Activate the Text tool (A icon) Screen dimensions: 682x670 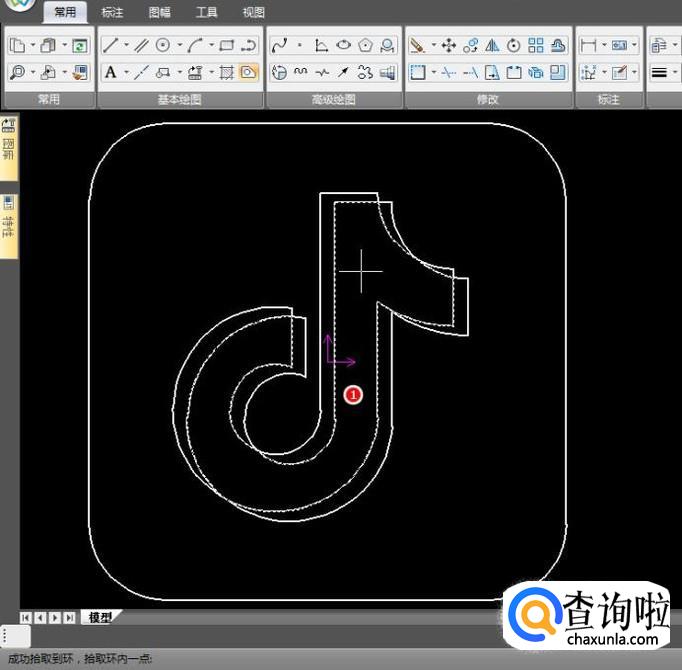110,72
